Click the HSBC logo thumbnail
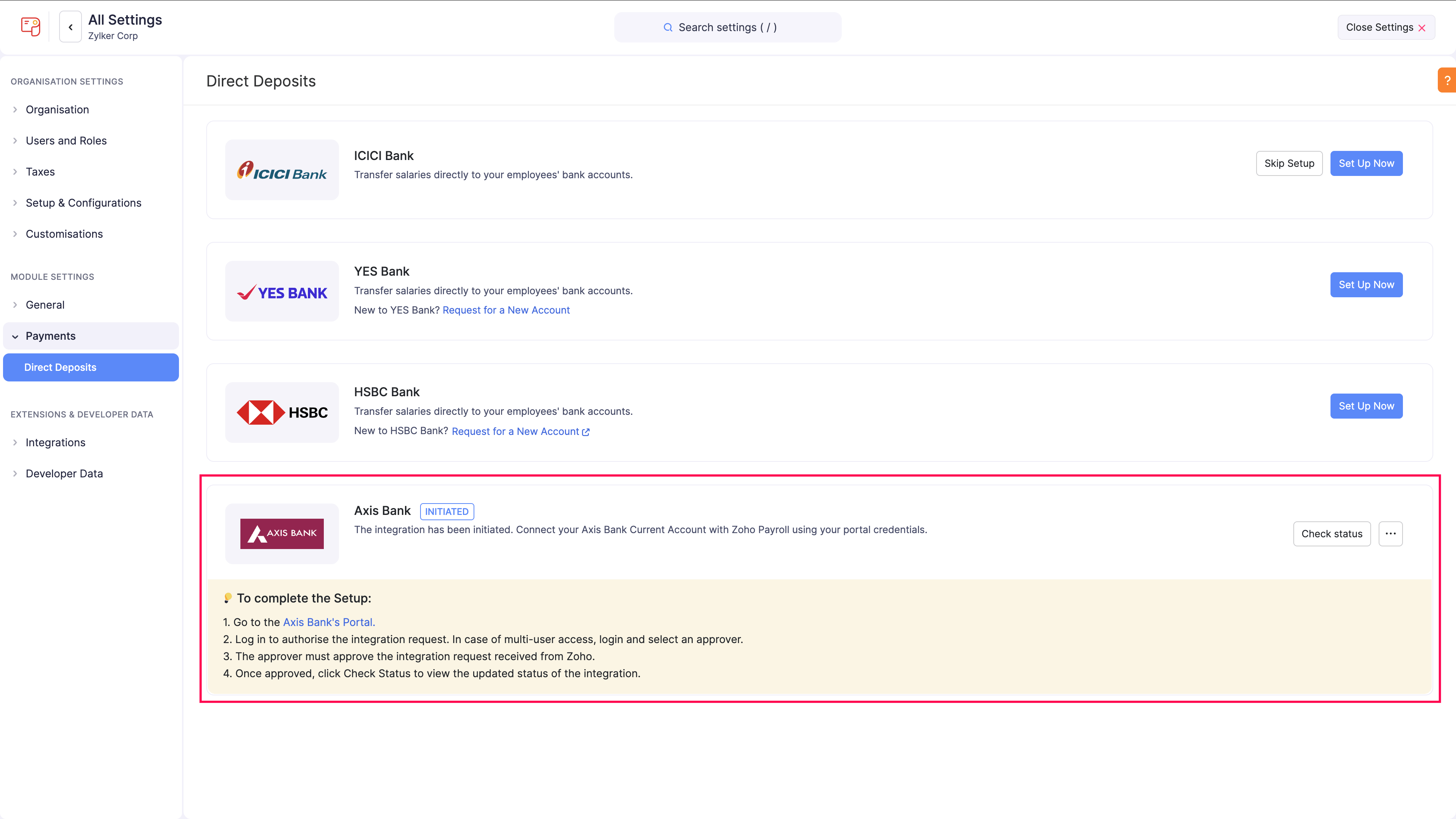Screen dimensions: 1456x819 [x=282, y=412]
